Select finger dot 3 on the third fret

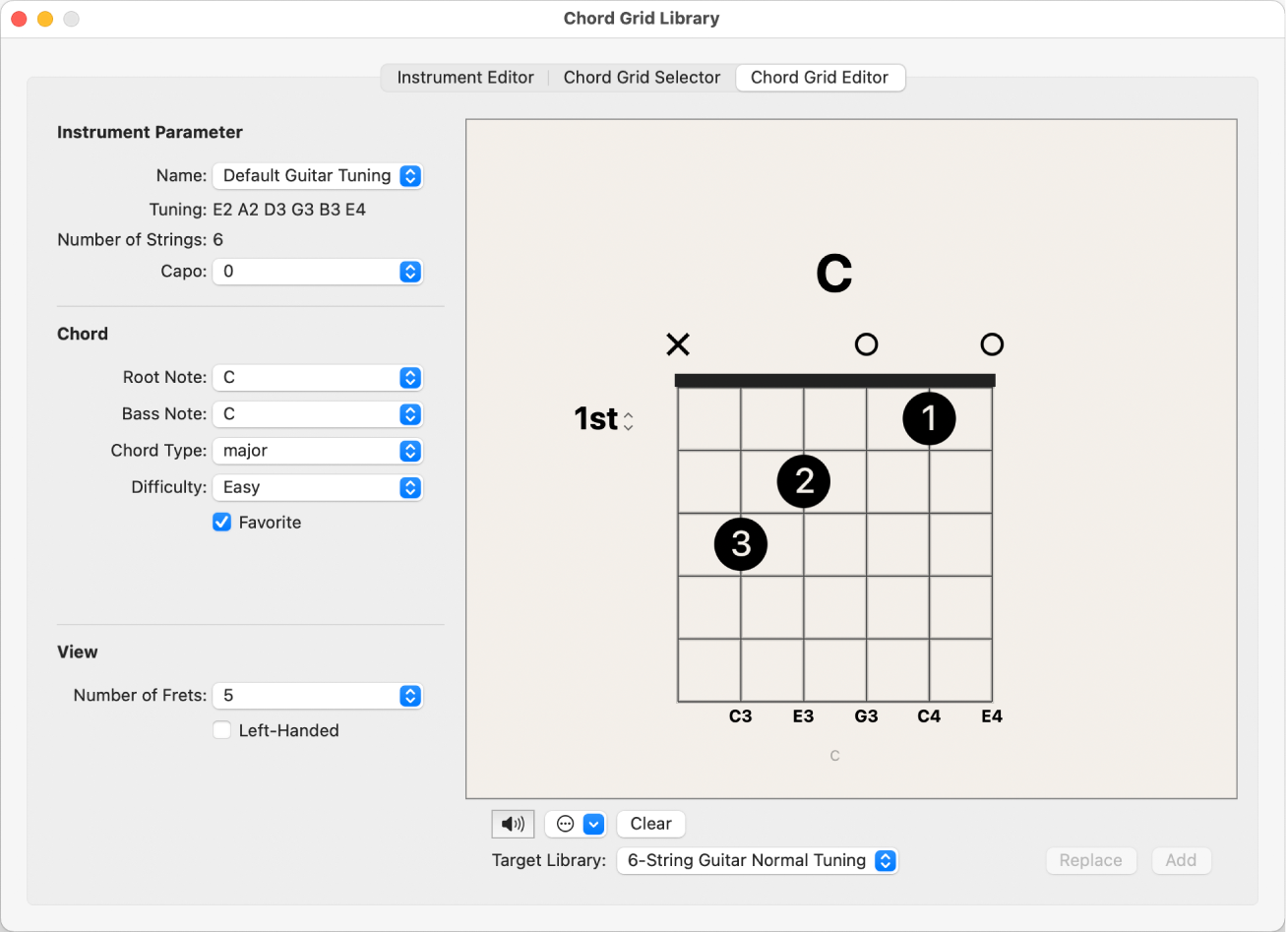coord(741,544)
